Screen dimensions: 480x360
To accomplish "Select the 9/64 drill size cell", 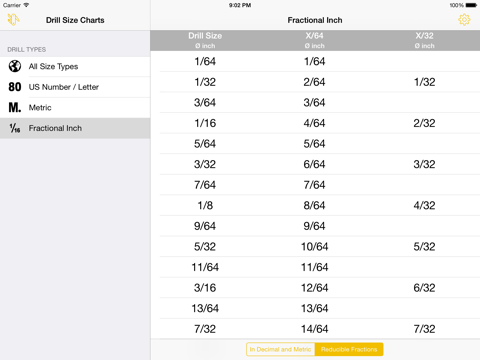I will coord(205,226).
